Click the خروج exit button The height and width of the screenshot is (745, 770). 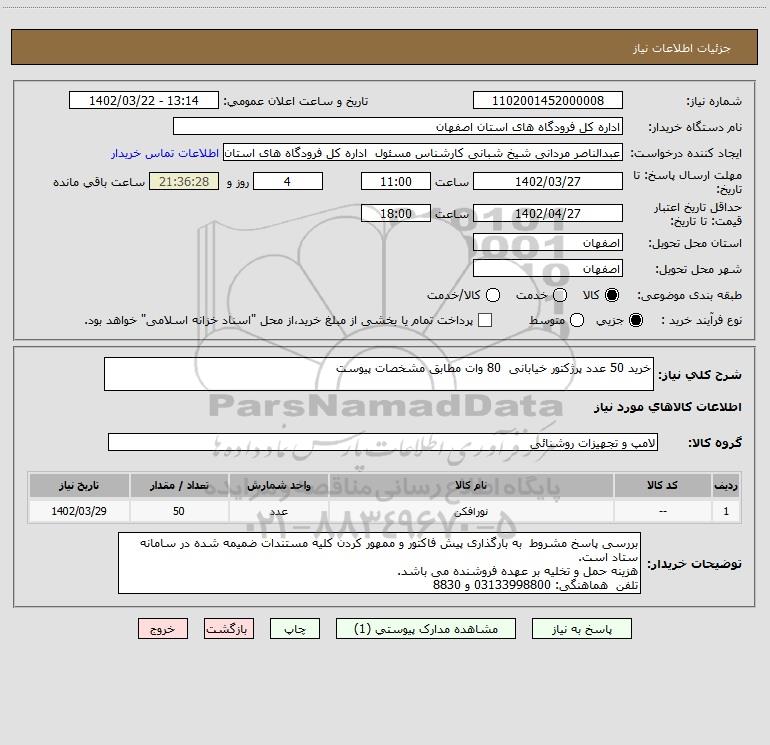[x=163, y=629]
